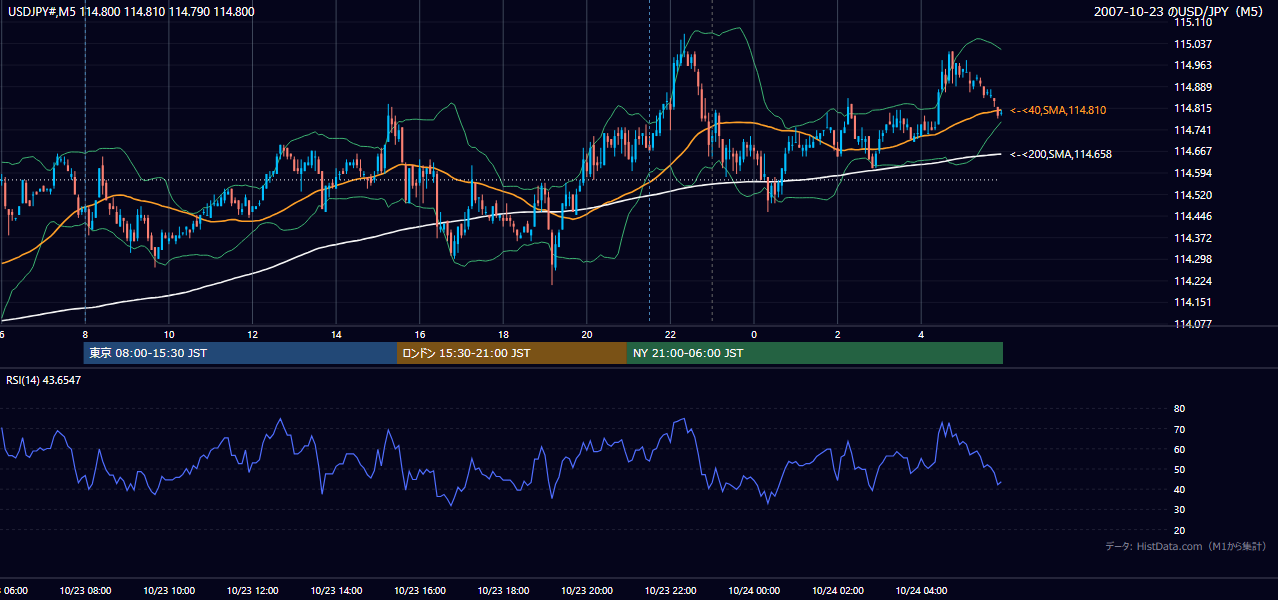This screenshot has height=600, width=1278.
Task: Select the NY 21:00-06:00 JST session bar
Action: (x=815, y=353)
